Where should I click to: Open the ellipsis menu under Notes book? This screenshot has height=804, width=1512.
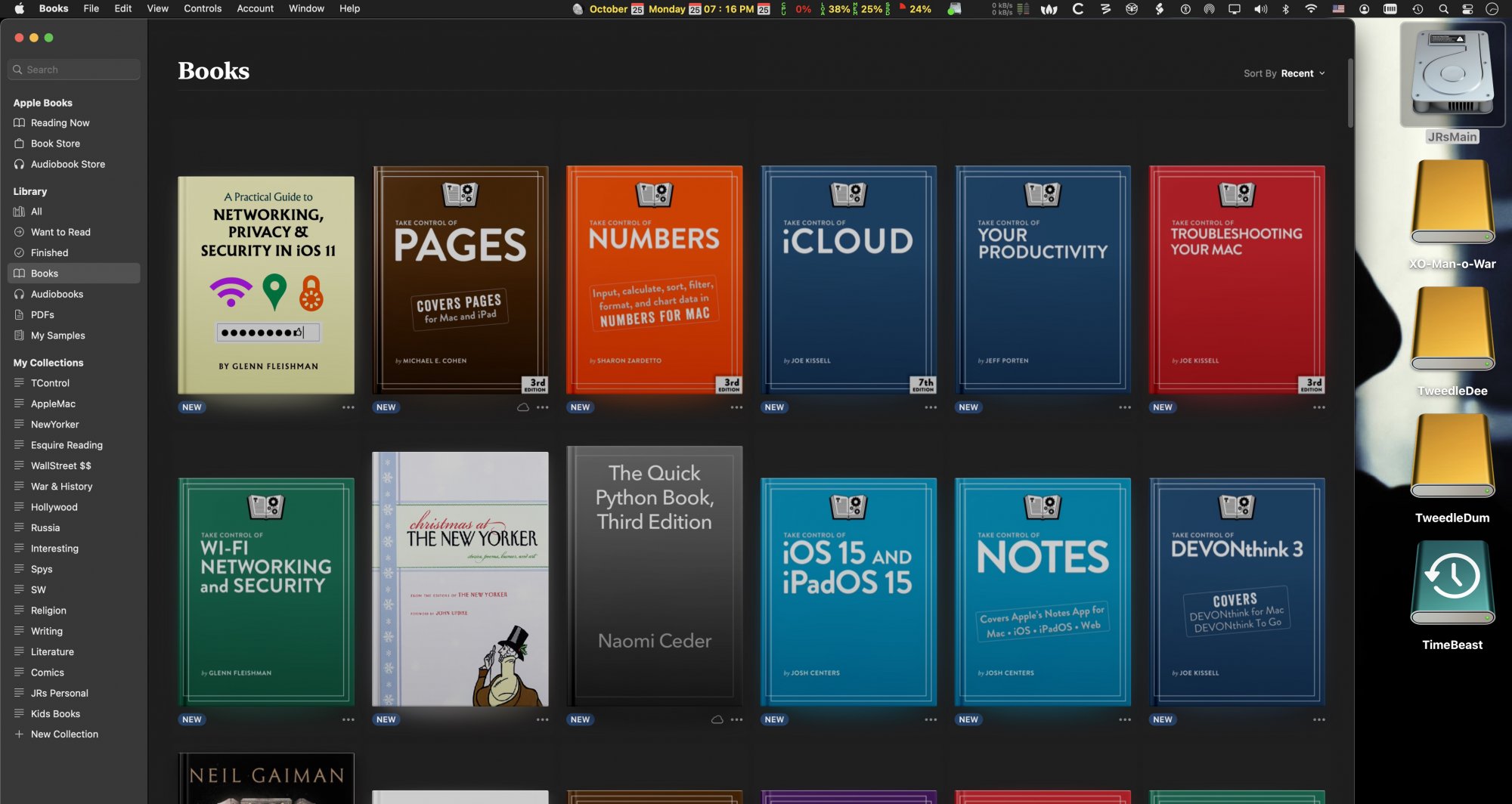coord(1125,719)
